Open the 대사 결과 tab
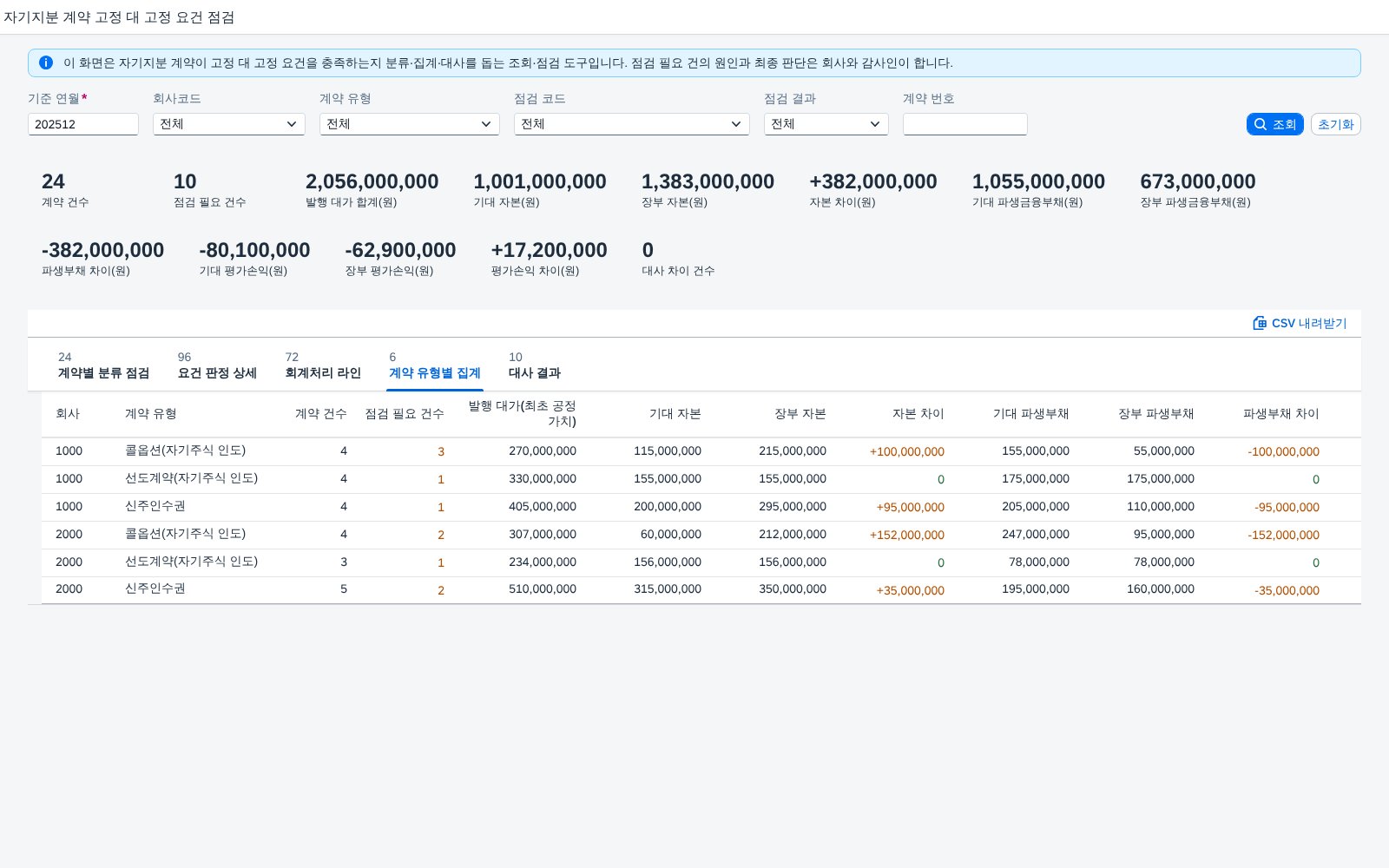Viewport: 1389px width, 868px height. click(535, 365)
